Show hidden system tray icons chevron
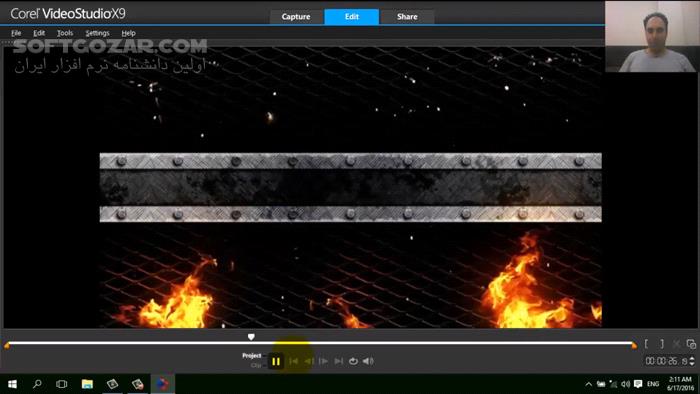Screen dimensions: 700x394 click(x=589, y=384)
